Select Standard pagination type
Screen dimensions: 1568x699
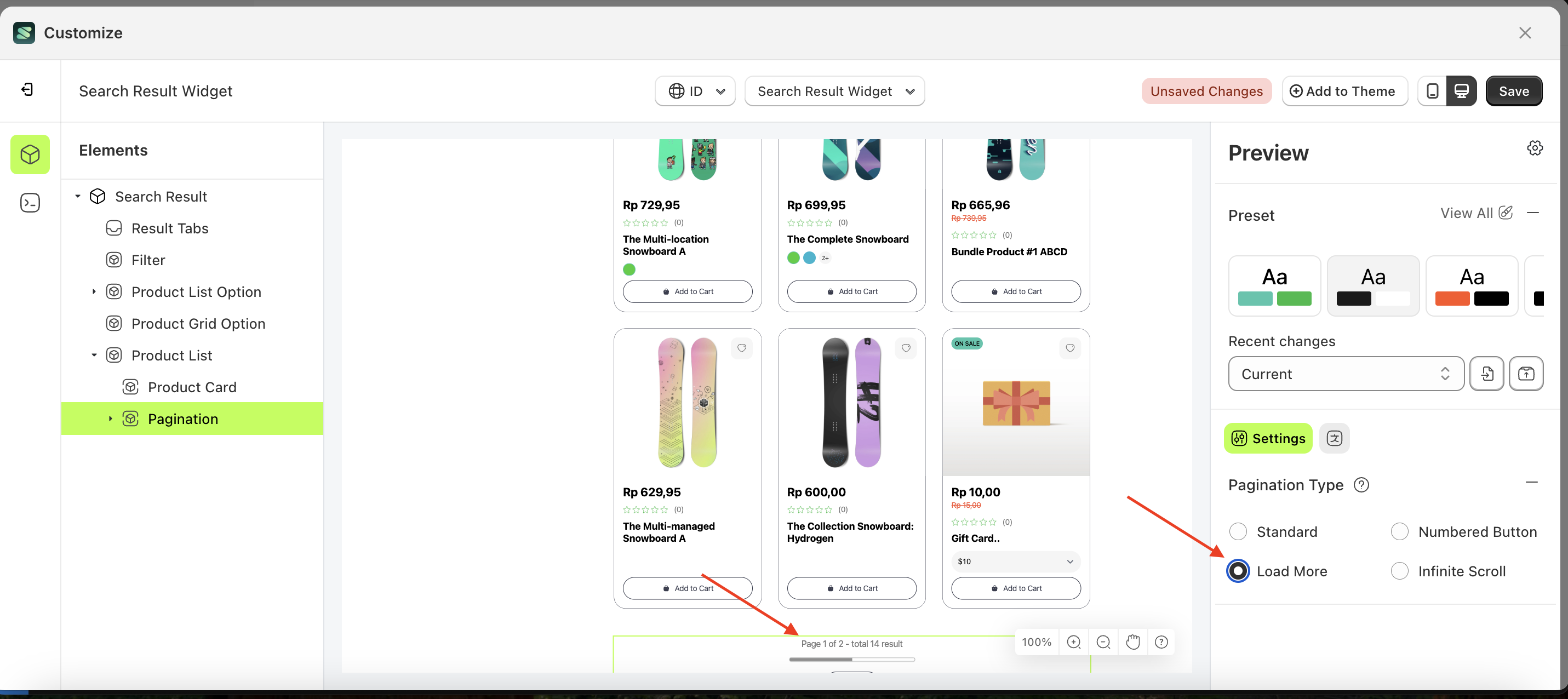point(1238,531)
